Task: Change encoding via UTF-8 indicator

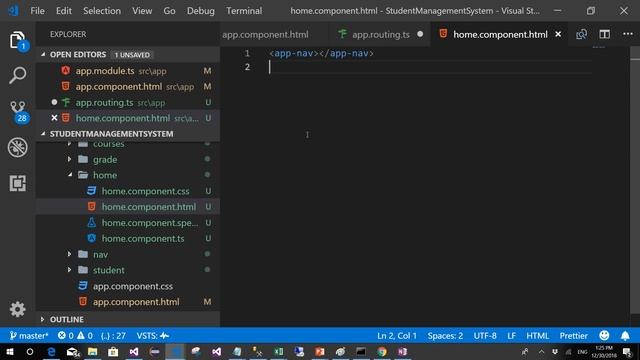Action: pyautogui.click(x=485, y=336)
